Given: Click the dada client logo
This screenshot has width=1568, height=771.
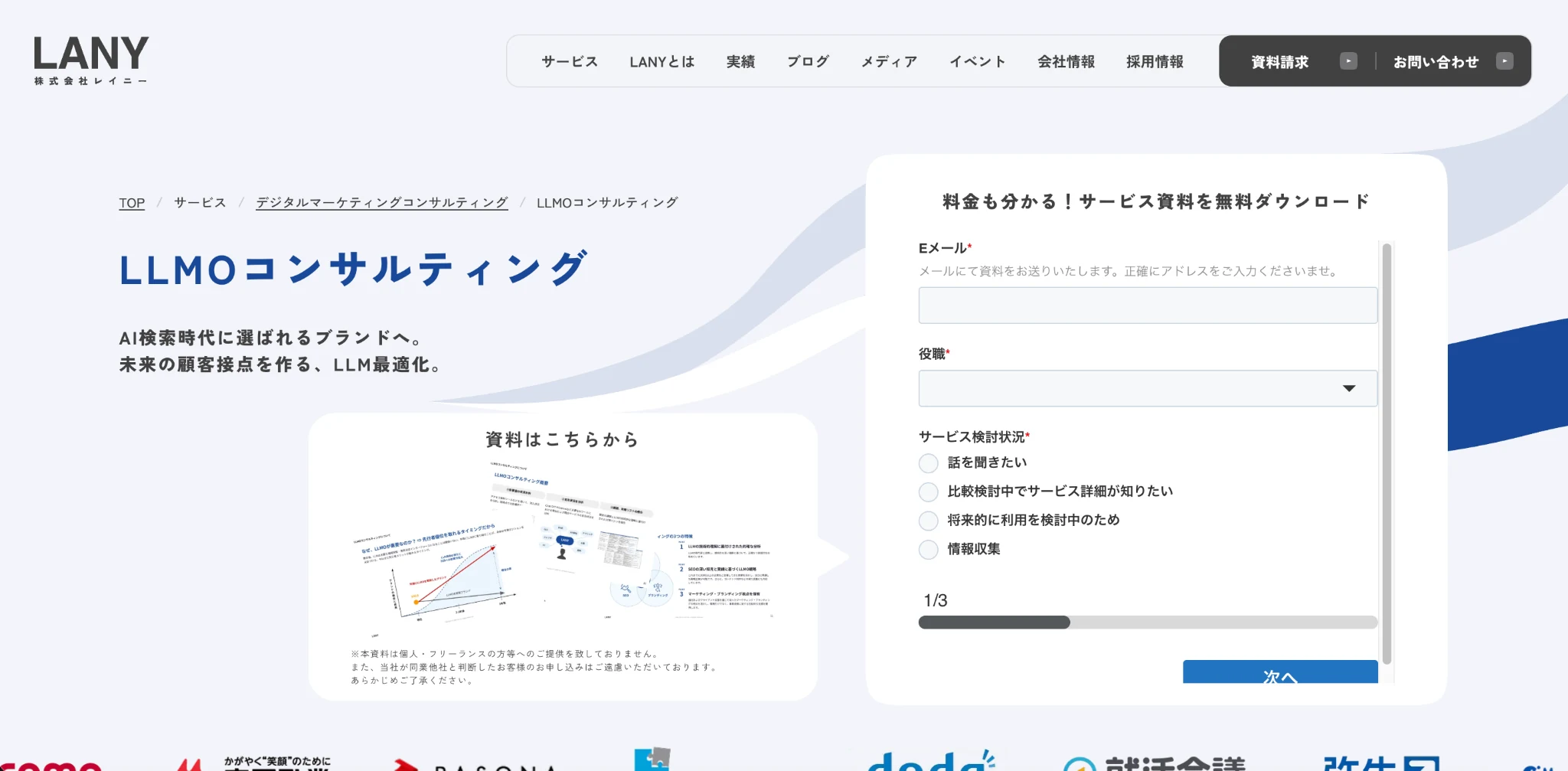Looking at the screenshot, I should pyautogui.click(x=930, y=760).
